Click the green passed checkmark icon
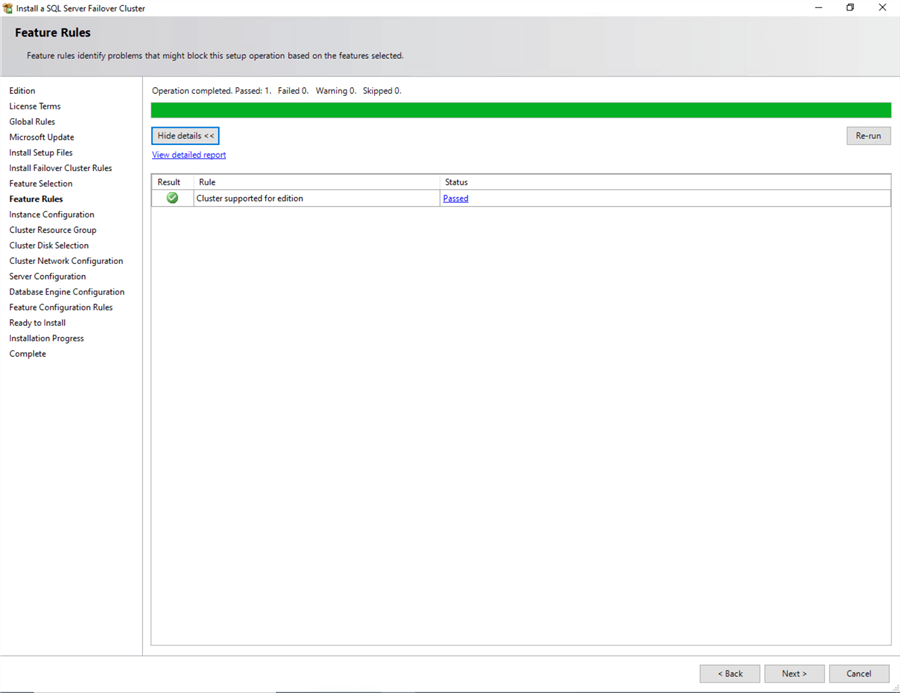The height and width of the screenshot is (693, 900). tap(172, 198)
